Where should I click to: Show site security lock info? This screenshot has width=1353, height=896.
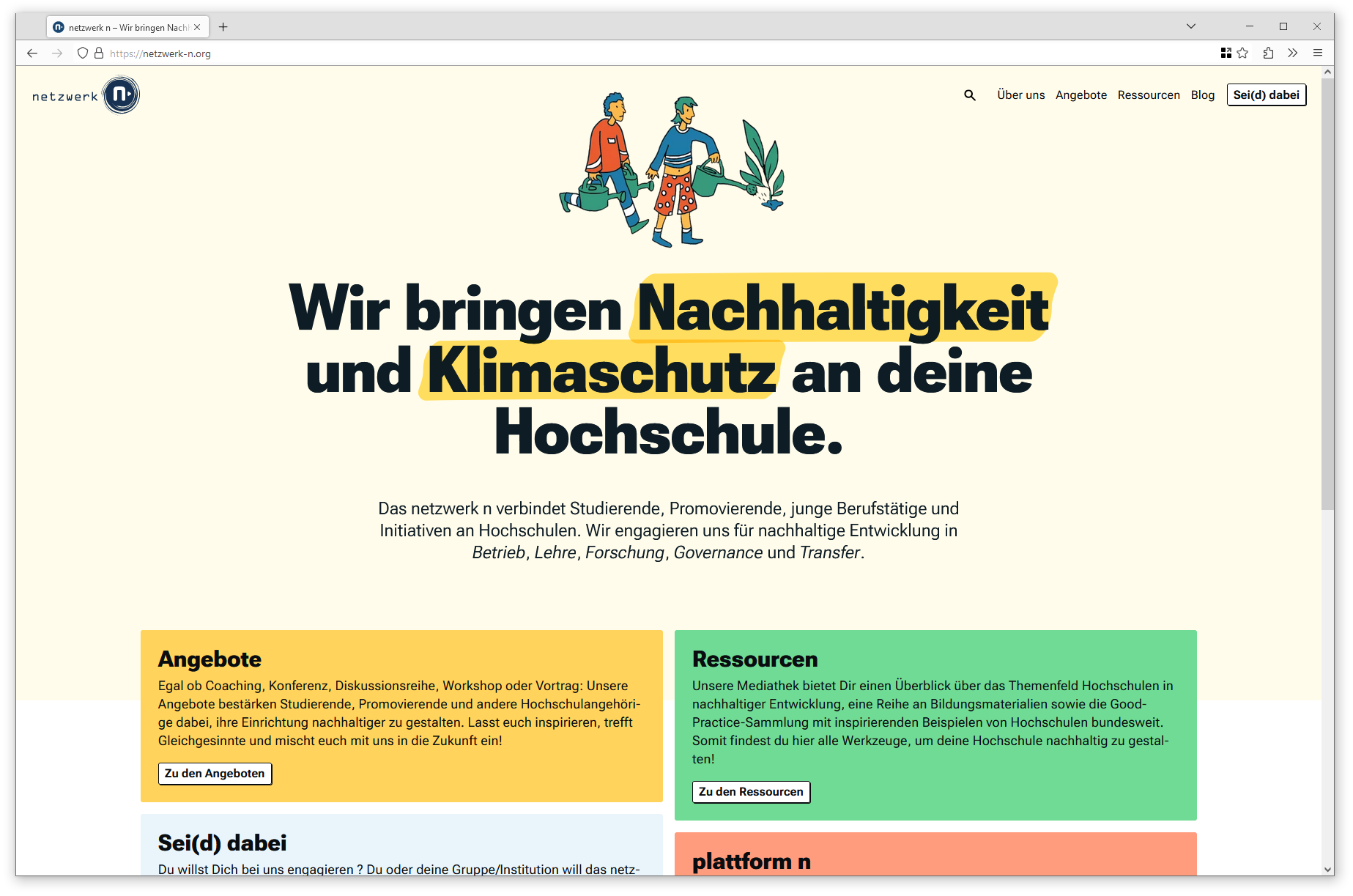99,53
